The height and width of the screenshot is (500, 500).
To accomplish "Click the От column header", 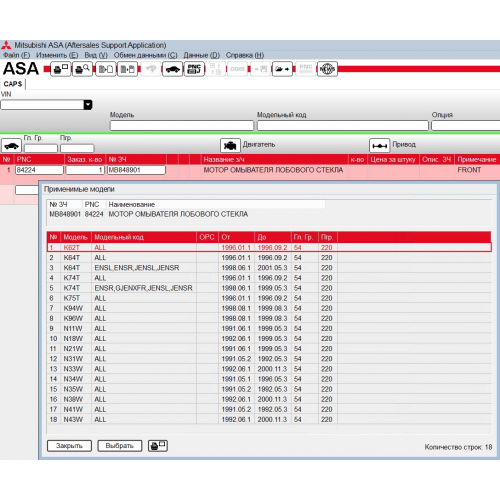I will 236,237.
